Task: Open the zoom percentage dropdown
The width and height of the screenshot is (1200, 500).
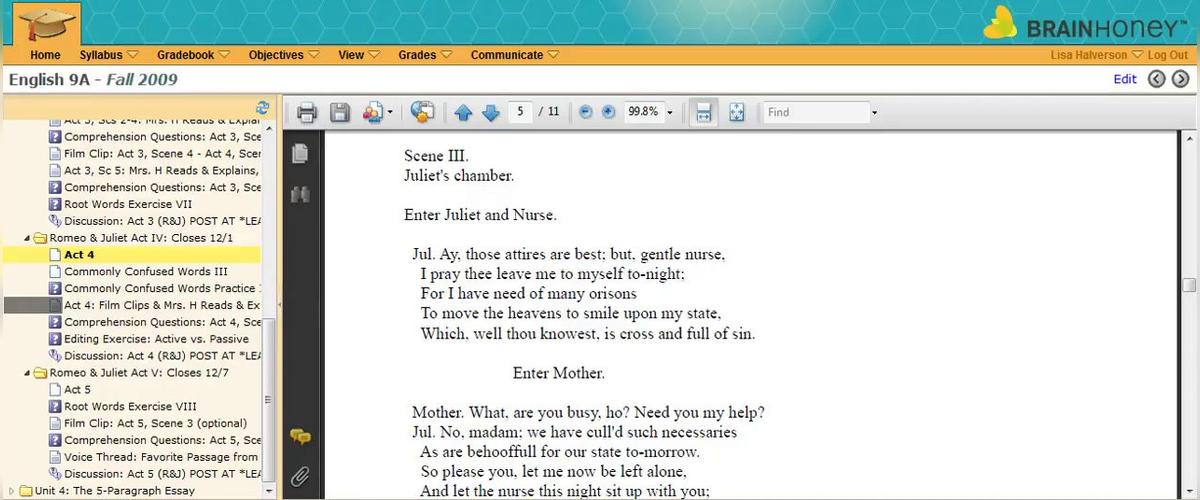Action: [x=669, y=113]
